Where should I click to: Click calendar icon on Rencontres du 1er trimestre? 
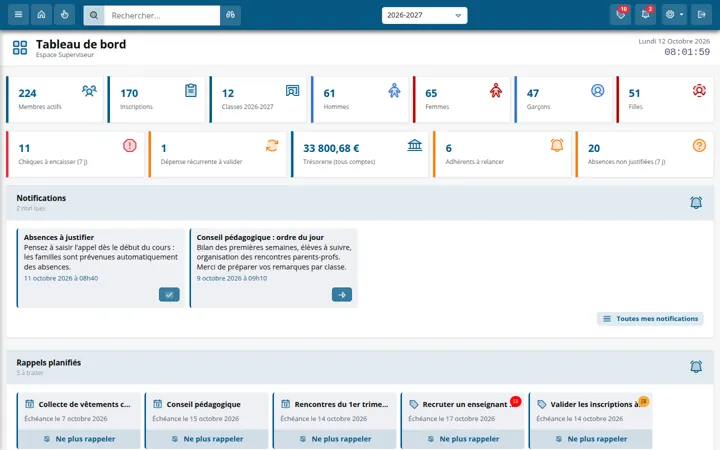[285, 404]
